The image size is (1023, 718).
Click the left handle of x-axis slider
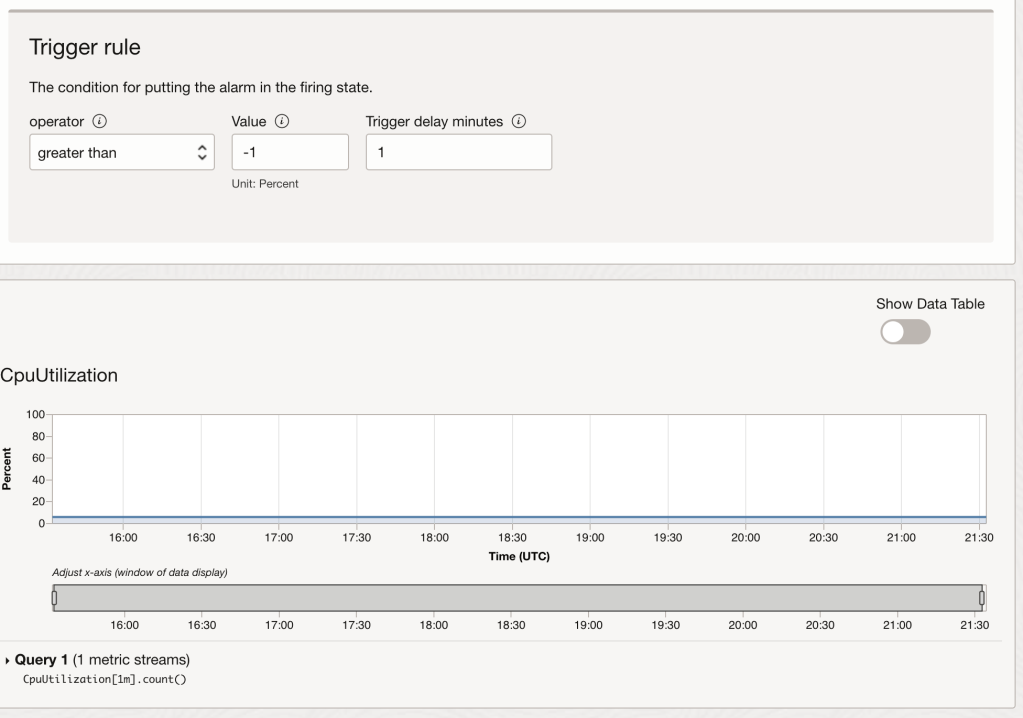(54, 598)
